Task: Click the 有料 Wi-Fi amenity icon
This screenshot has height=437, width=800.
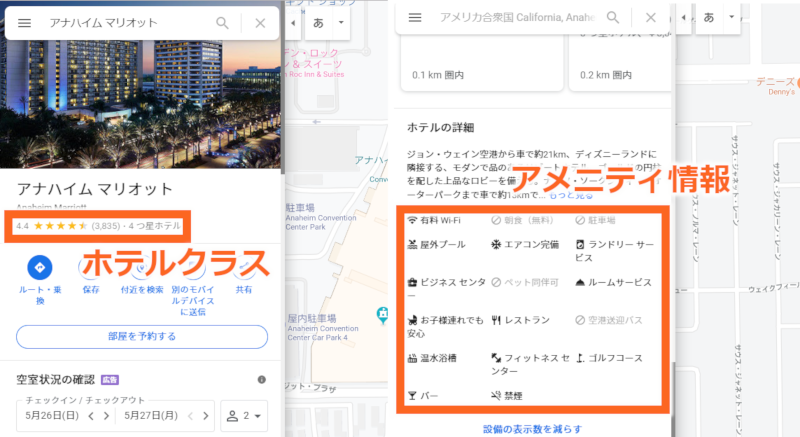Action: (x=412, y=220)
